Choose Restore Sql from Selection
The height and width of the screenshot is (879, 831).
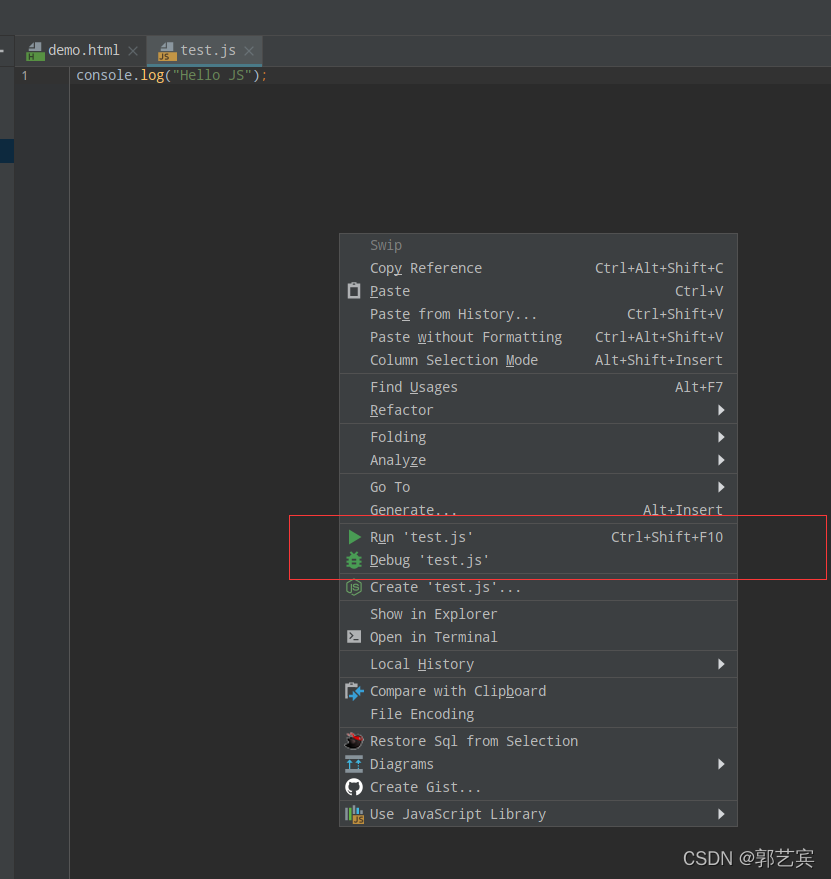coord(538,741)
